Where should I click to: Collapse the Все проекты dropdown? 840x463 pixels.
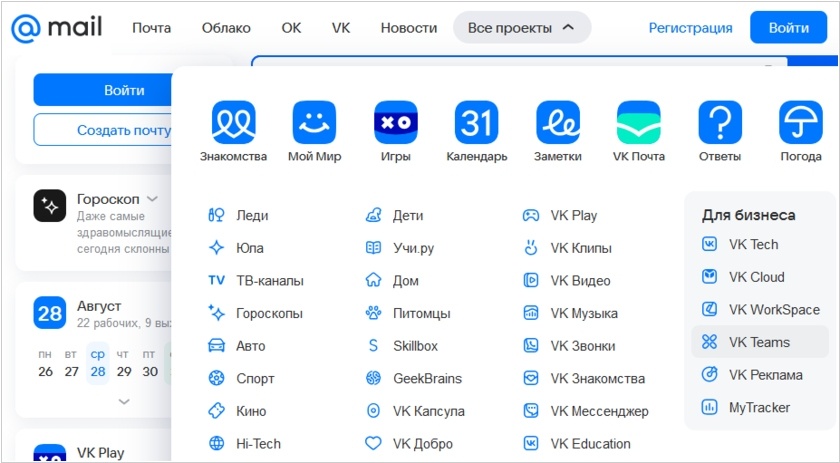[x=522, y=27]
